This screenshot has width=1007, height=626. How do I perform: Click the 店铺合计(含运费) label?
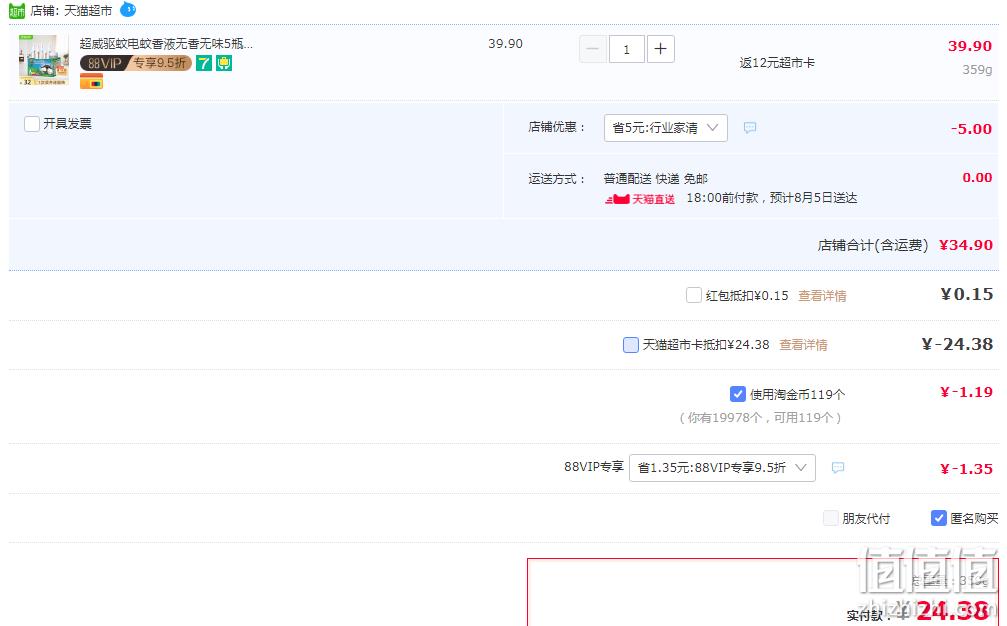[873, 245]
